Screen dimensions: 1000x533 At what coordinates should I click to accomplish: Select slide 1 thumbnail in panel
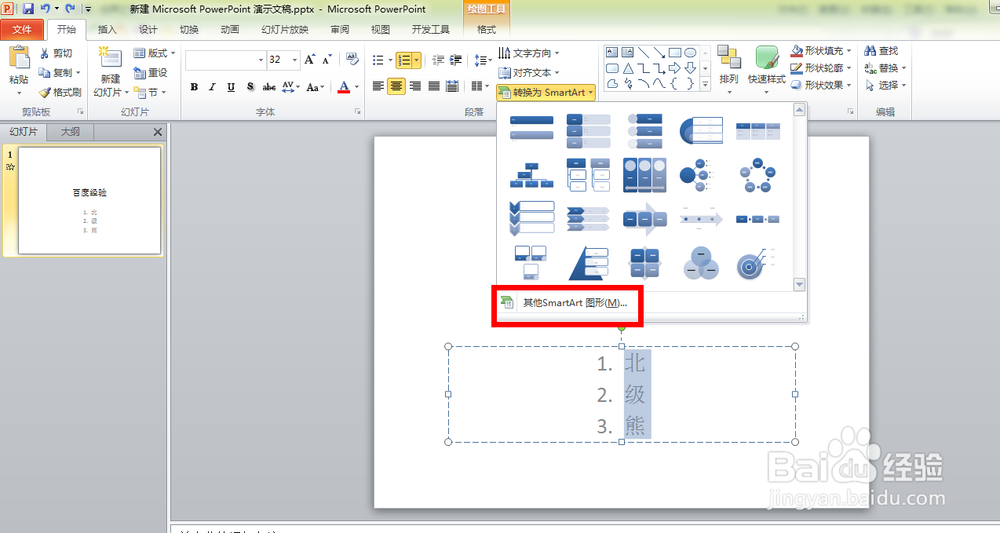[x=89, y=200]
